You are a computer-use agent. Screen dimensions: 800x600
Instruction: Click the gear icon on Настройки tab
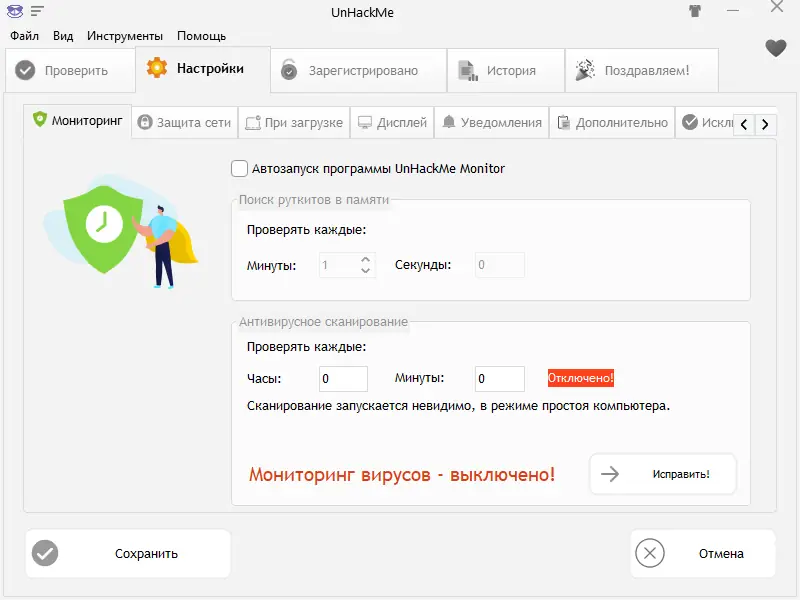[x=157, y=70]
